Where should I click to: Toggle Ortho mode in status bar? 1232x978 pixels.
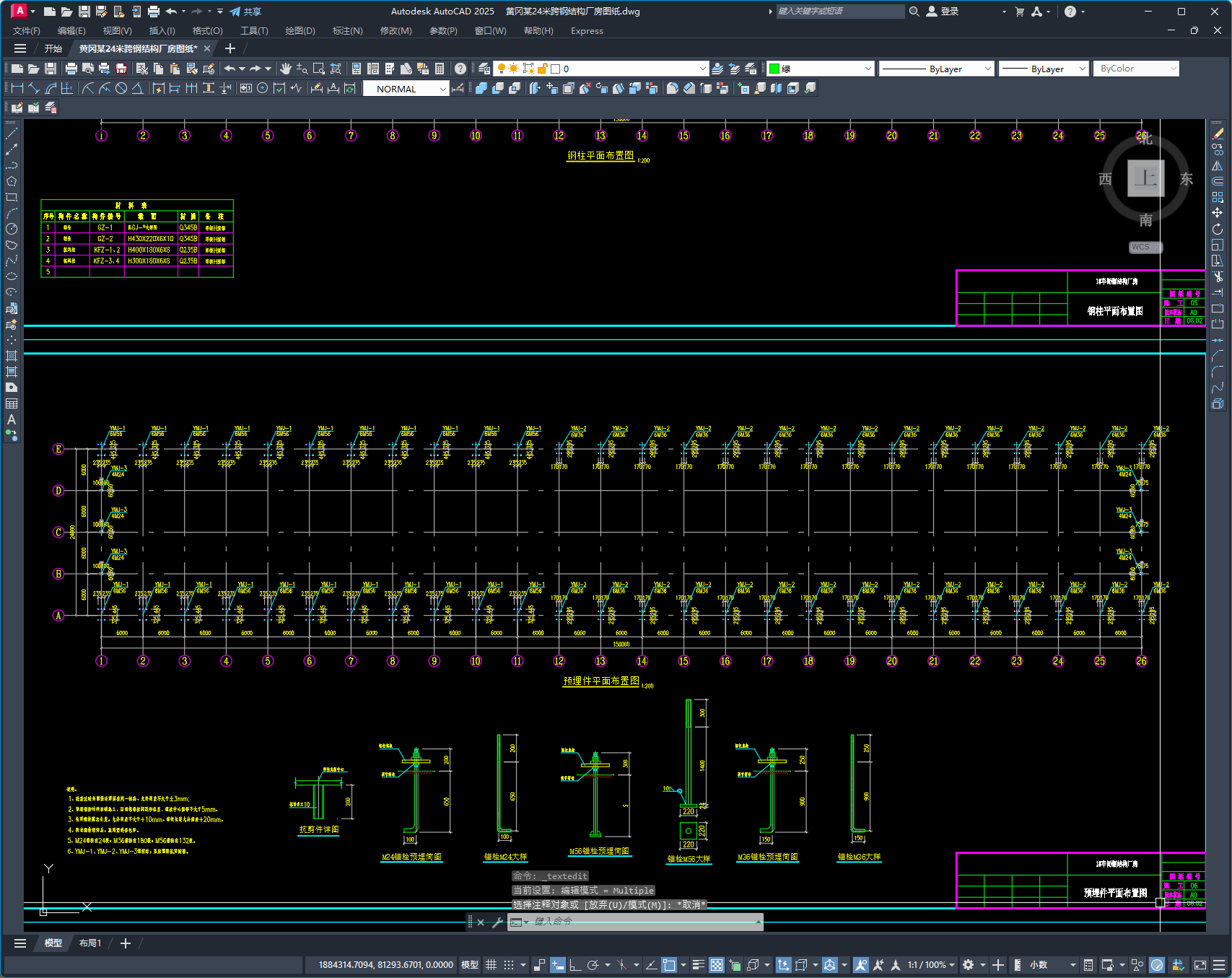click(x=575, y=965)
